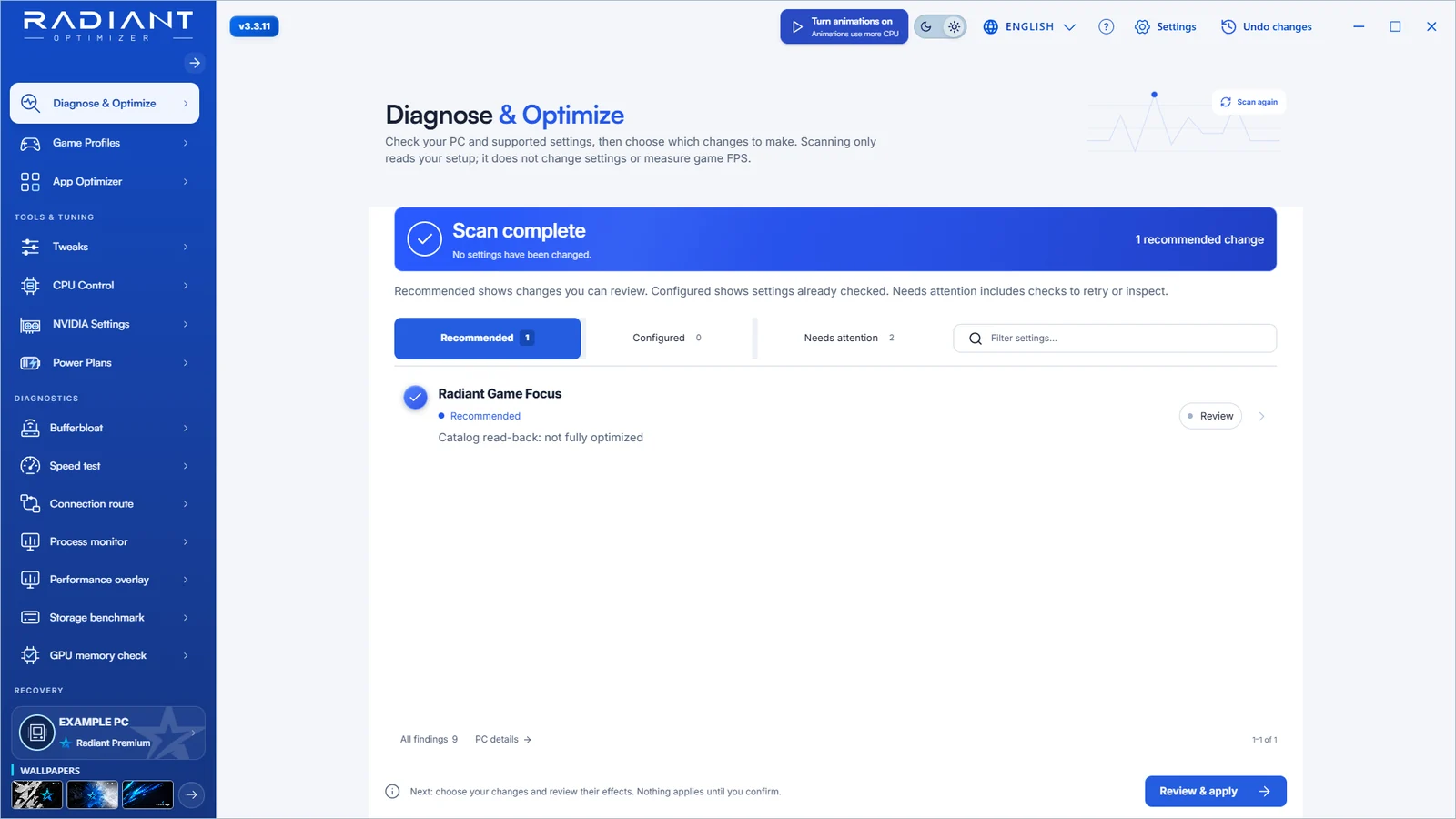
Task: Click the Review & apply button
Action: (1215, 792)
